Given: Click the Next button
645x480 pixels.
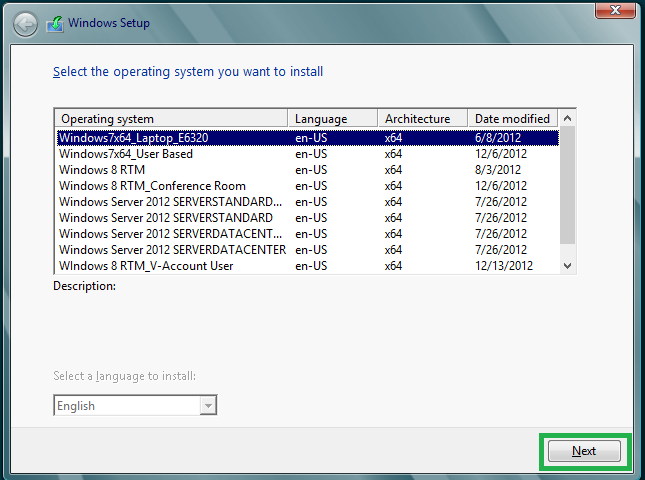Looking at the screenshot, I should [x=584, y=451].
